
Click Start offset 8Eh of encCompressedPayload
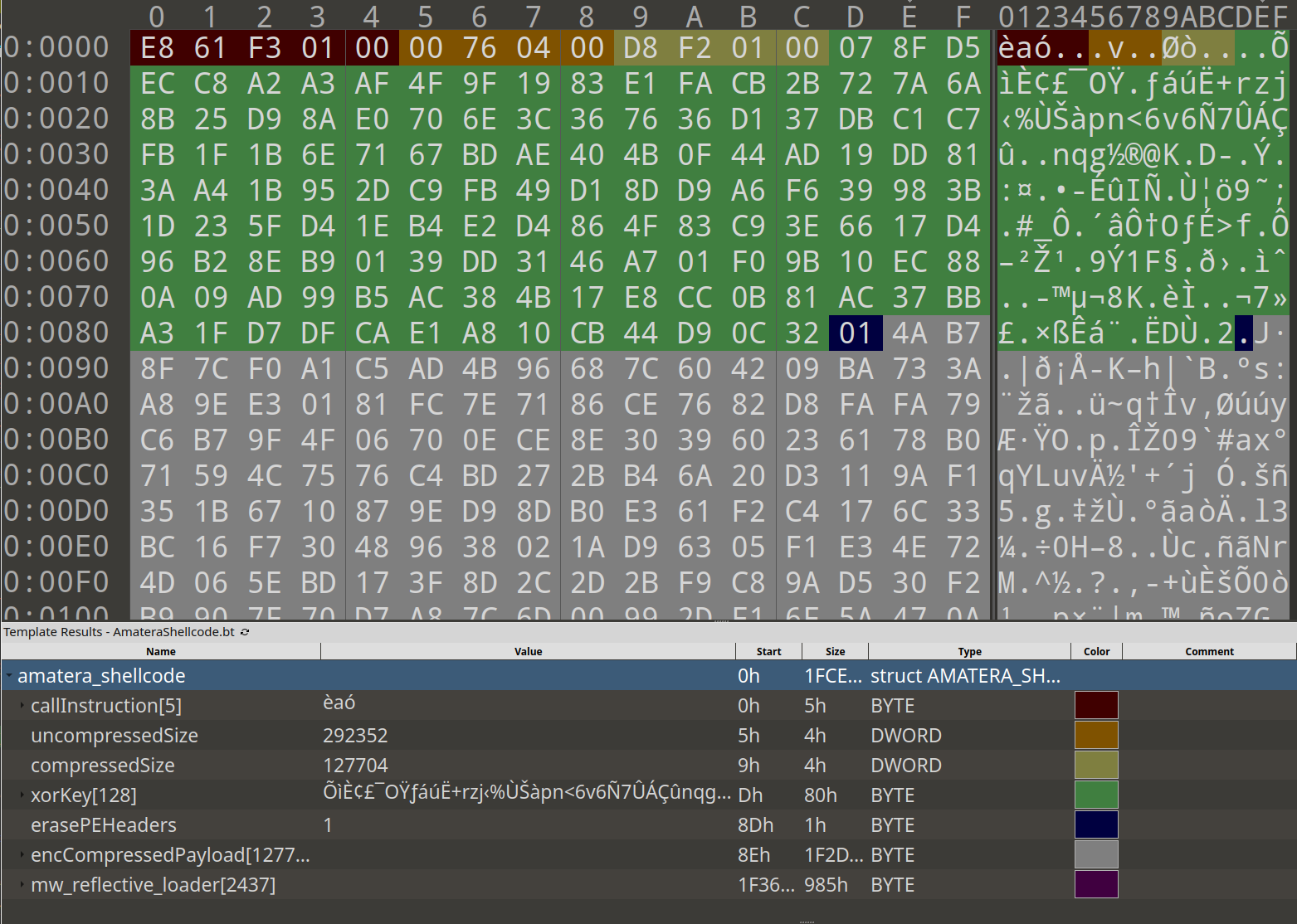point(753,855)
